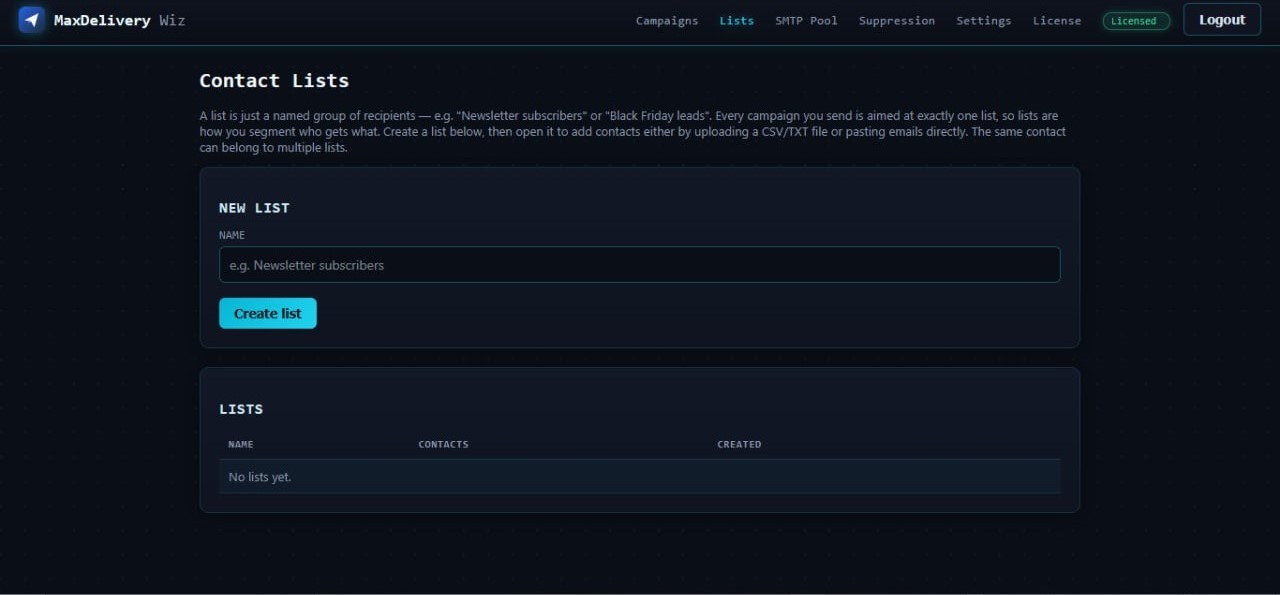This screenshot has width=1280, height=595.
Task: Click the CREATED column header
Action: pyautogui.click(x=739, y=444)
